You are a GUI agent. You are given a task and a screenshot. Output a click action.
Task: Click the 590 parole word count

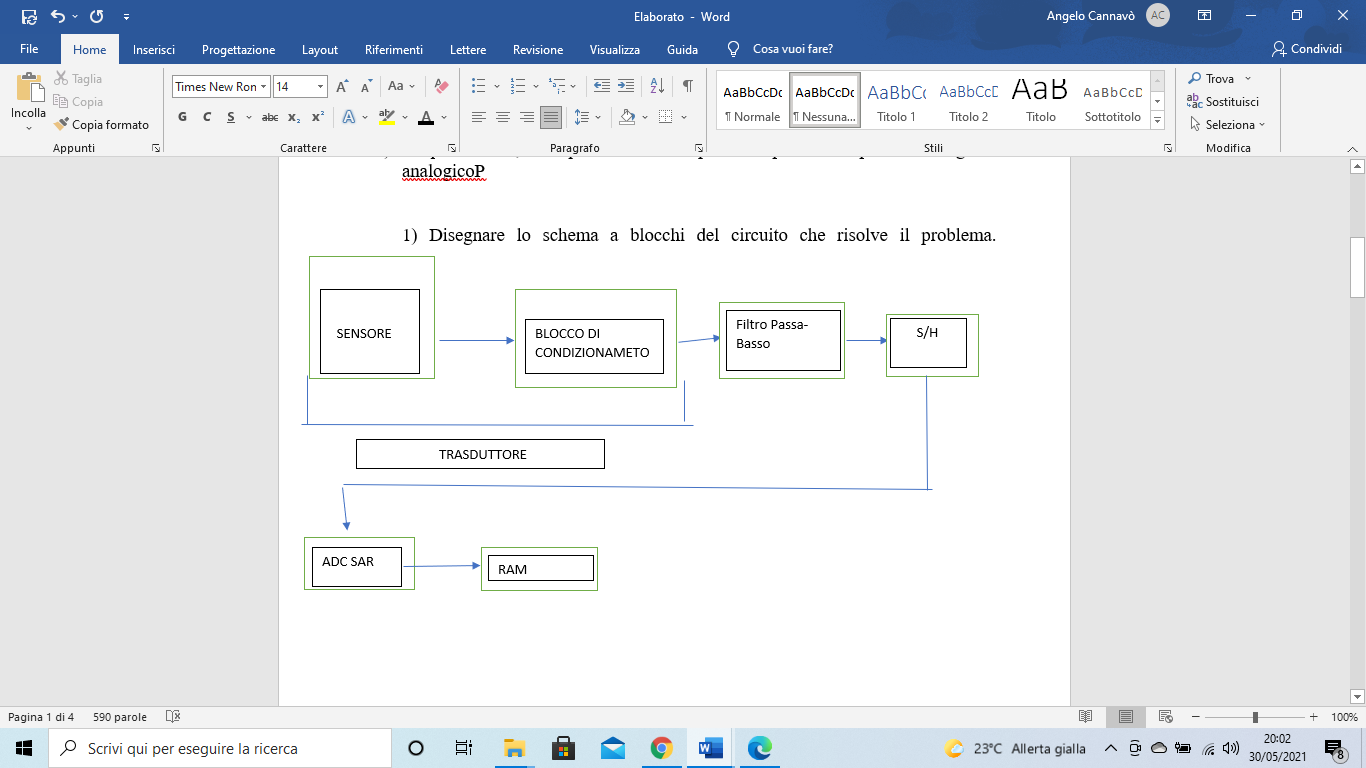pos(120,717)
